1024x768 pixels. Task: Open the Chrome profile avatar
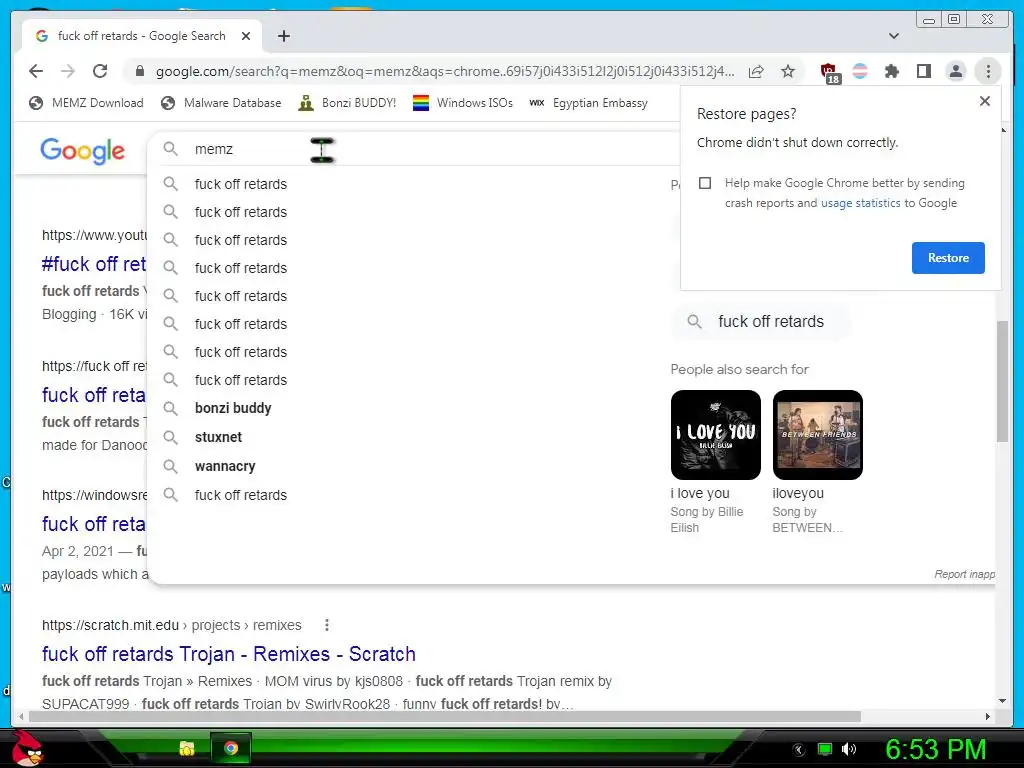pos(955,71)
